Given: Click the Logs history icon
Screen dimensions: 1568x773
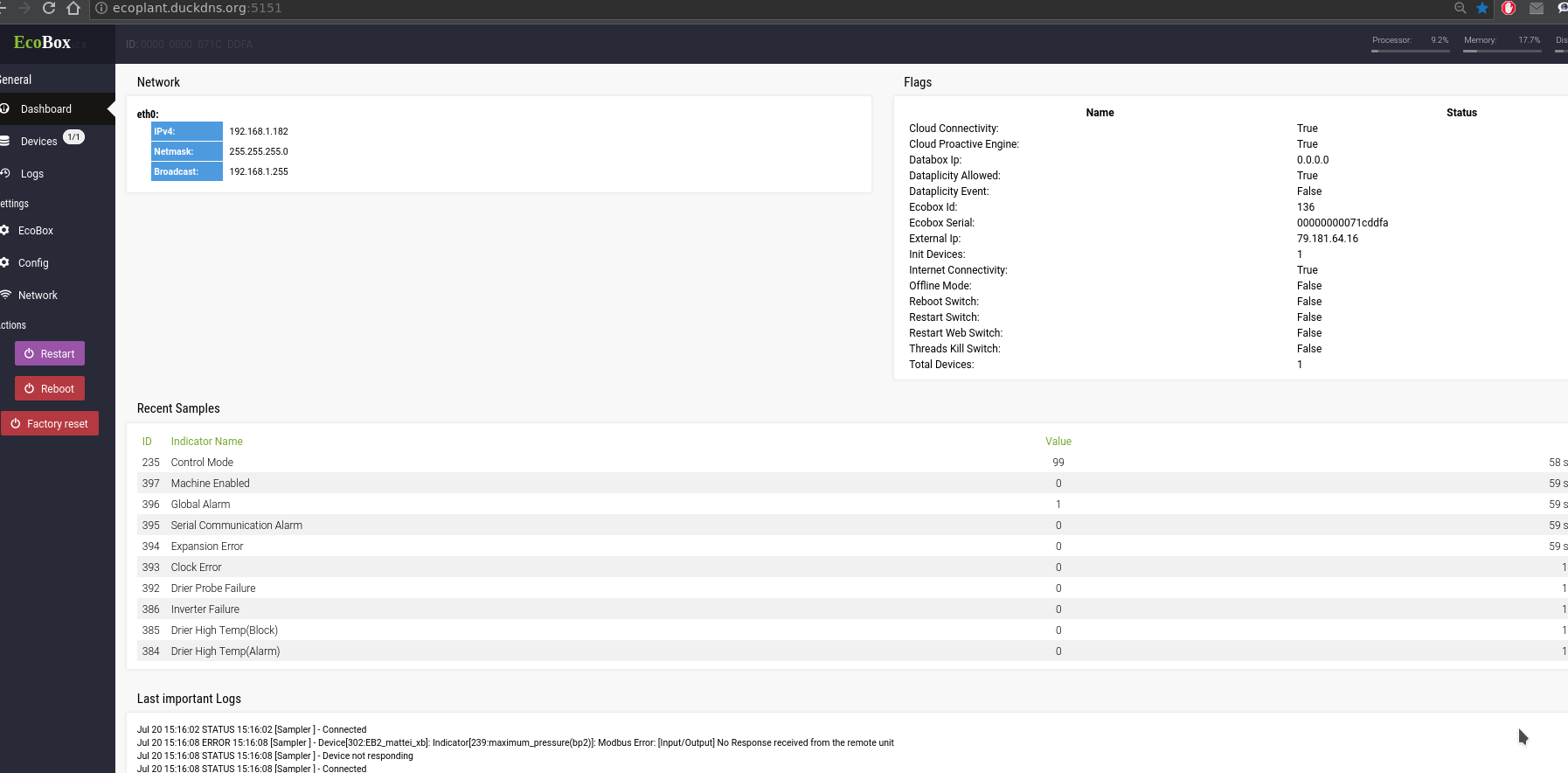Looking at the screenshot, I should (x=4, y=173).
